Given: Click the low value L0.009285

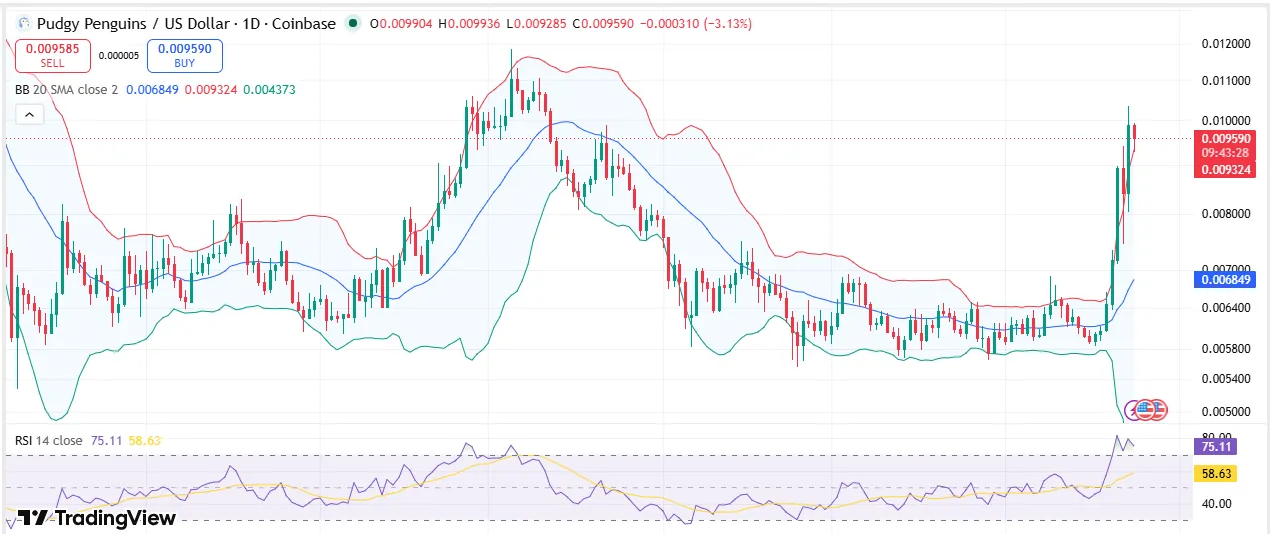Looking at the screenshot, I should [535, 23].
